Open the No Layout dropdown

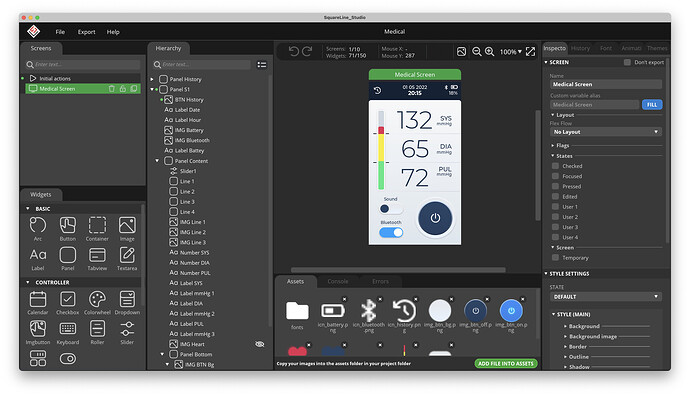tap(606, 132)
